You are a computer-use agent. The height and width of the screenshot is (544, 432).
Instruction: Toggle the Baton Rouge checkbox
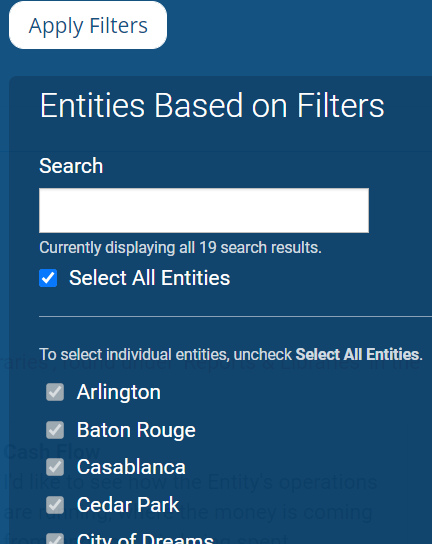55,430
